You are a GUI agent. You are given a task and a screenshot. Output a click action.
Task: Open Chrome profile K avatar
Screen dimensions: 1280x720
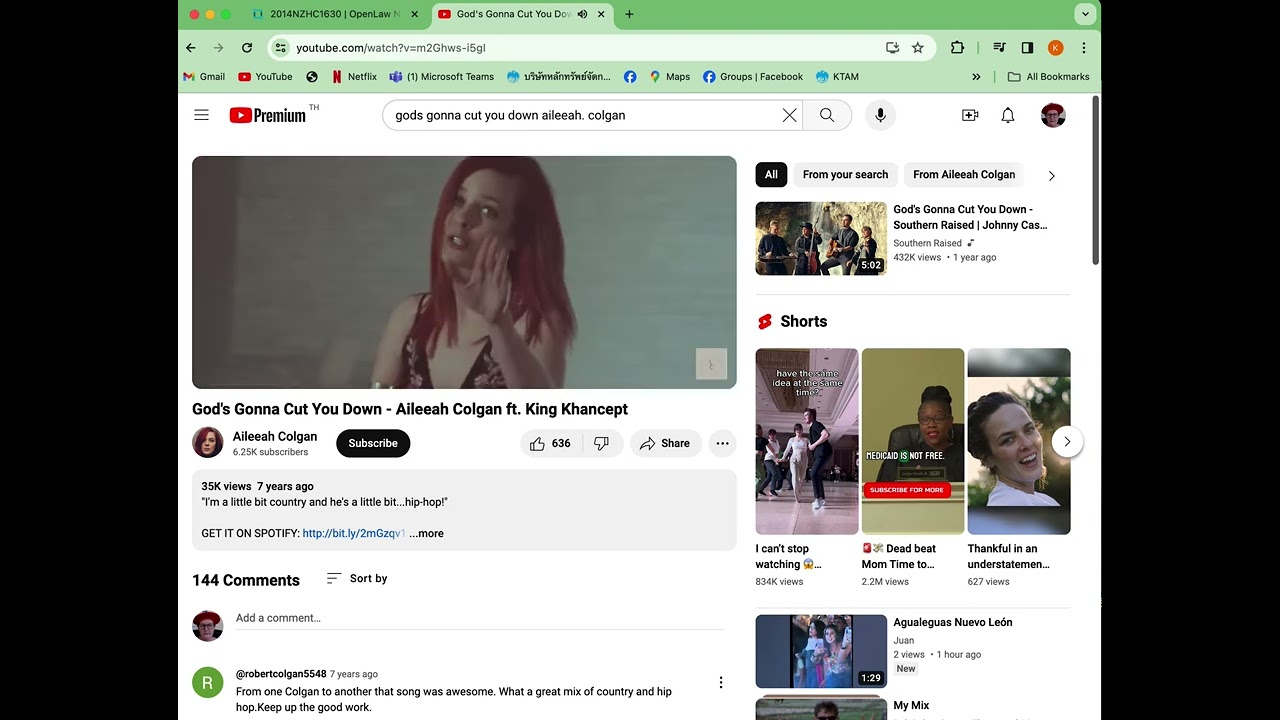pyautogui.click(x=1055, y=47)
